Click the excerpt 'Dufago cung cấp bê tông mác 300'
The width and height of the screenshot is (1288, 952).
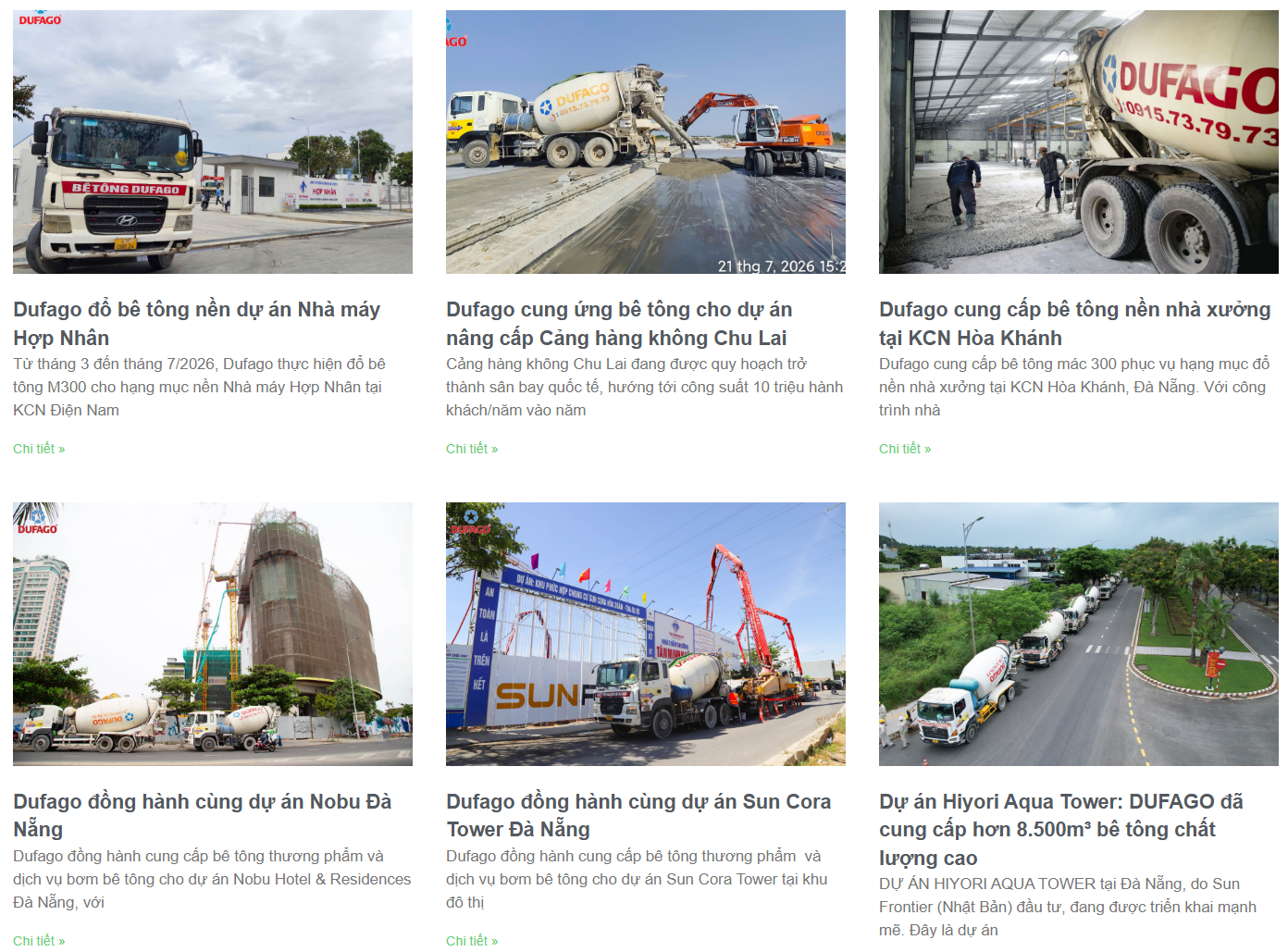point(1074,387)
